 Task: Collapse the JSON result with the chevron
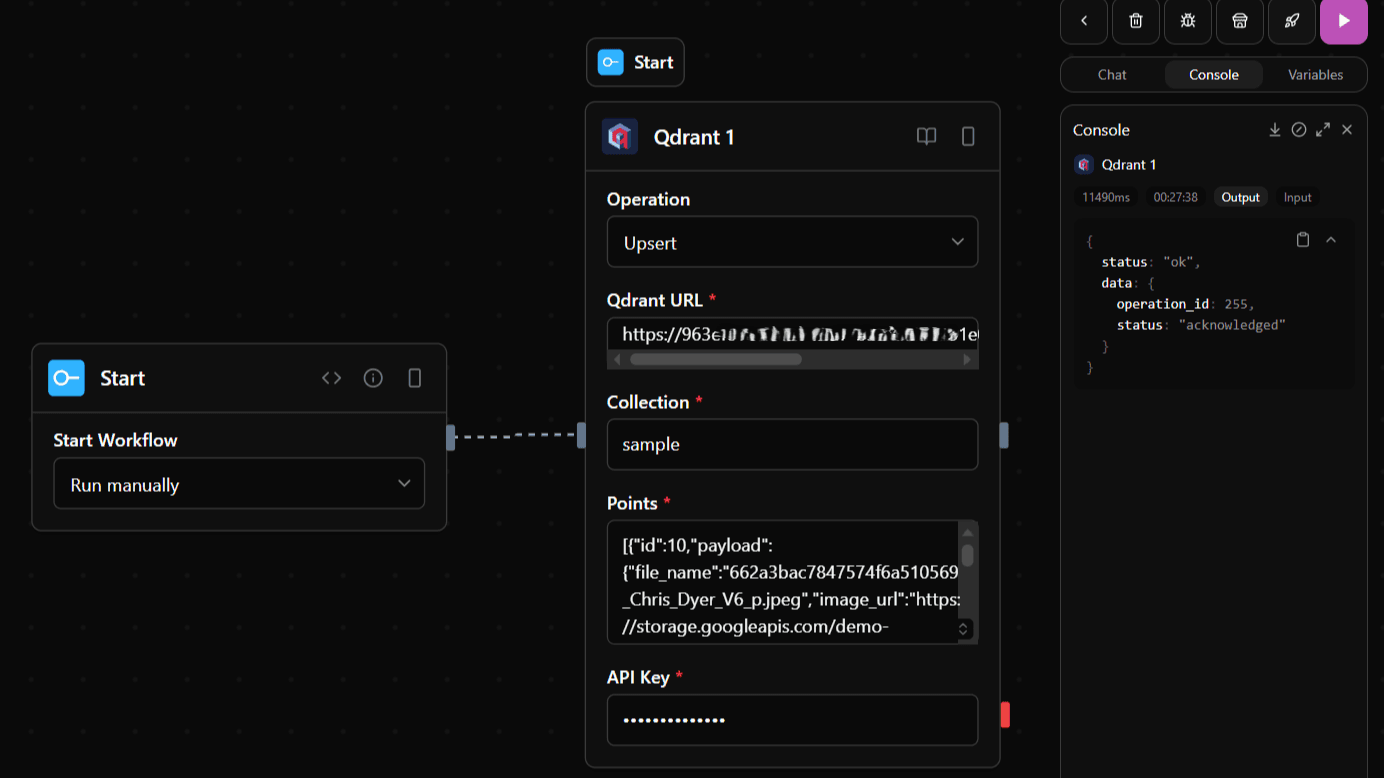tap(1331, 239)
